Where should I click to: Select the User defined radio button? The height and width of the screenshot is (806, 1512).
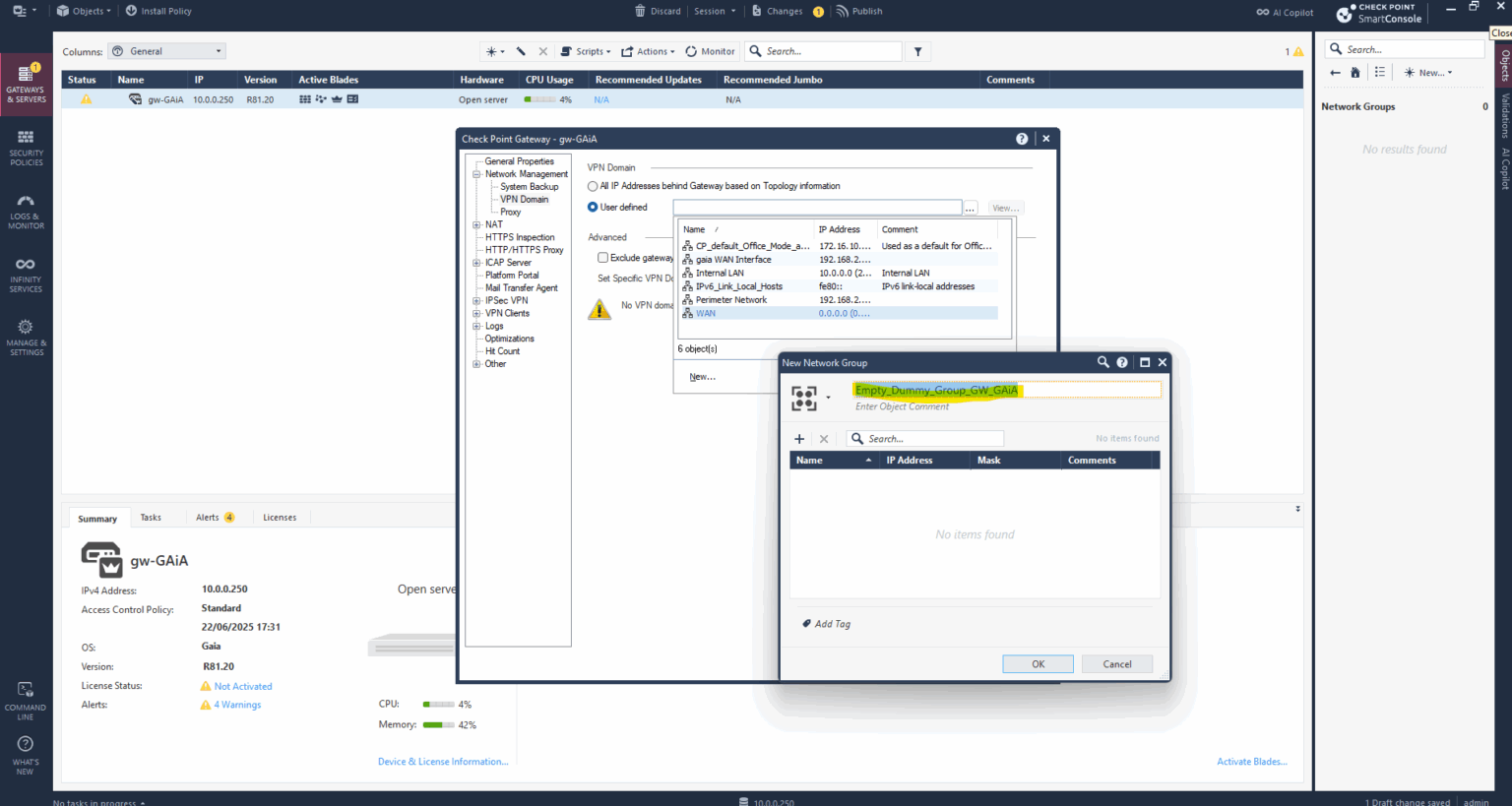(592, 207)
